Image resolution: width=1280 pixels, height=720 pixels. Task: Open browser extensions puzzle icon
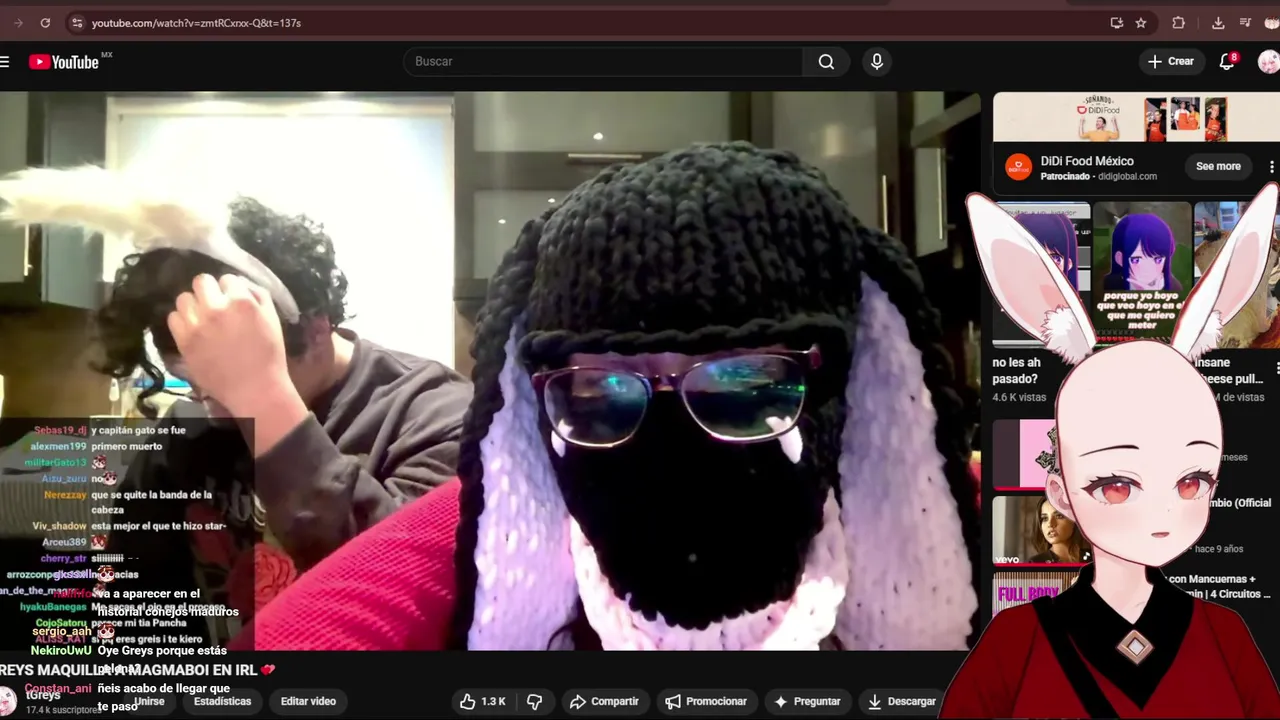[1179, 22]
